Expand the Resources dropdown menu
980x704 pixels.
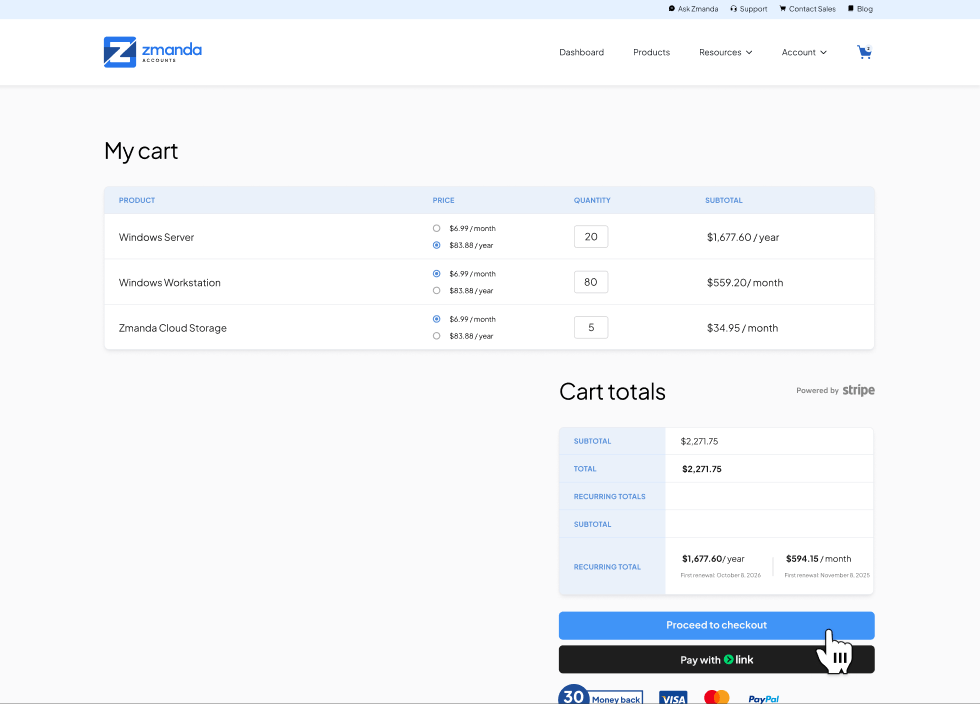[726, 53]
